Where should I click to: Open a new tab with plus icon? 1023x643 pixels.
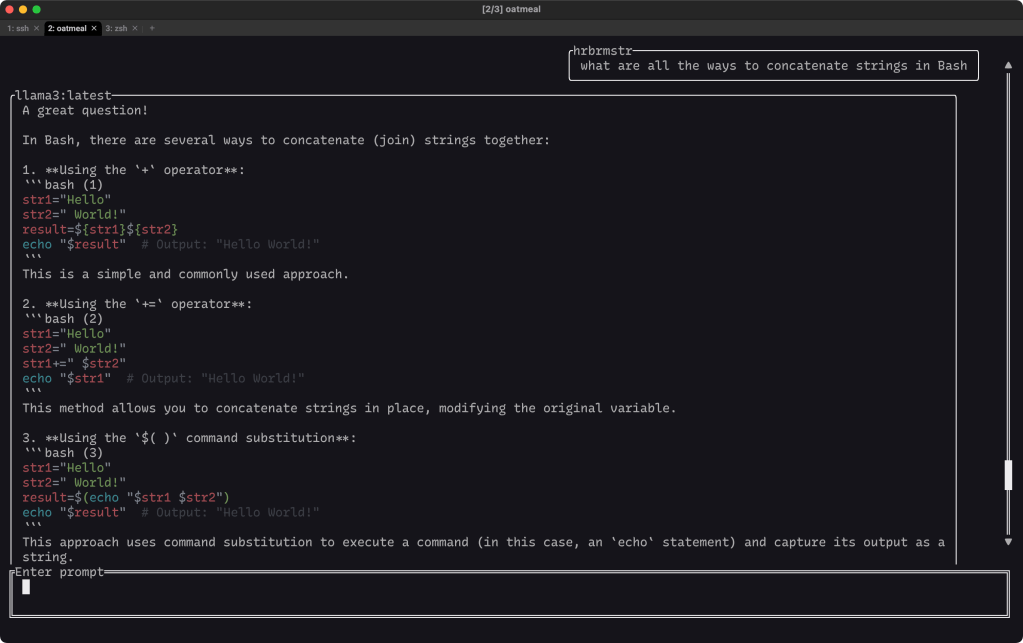coord(152,28)
